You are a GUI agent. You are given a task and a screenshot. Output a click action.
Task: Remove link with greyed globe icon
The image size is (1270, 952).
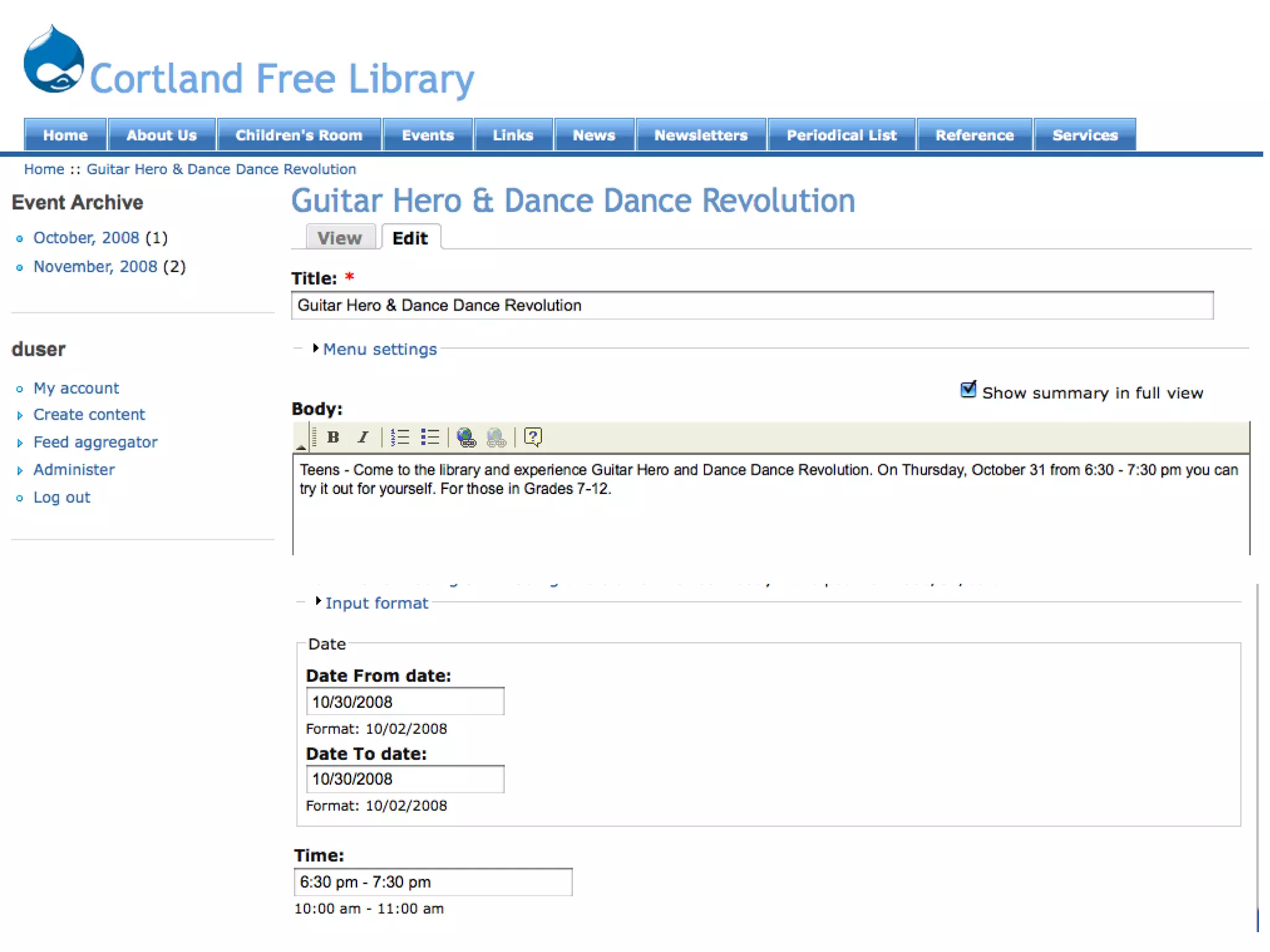[496, 438]
